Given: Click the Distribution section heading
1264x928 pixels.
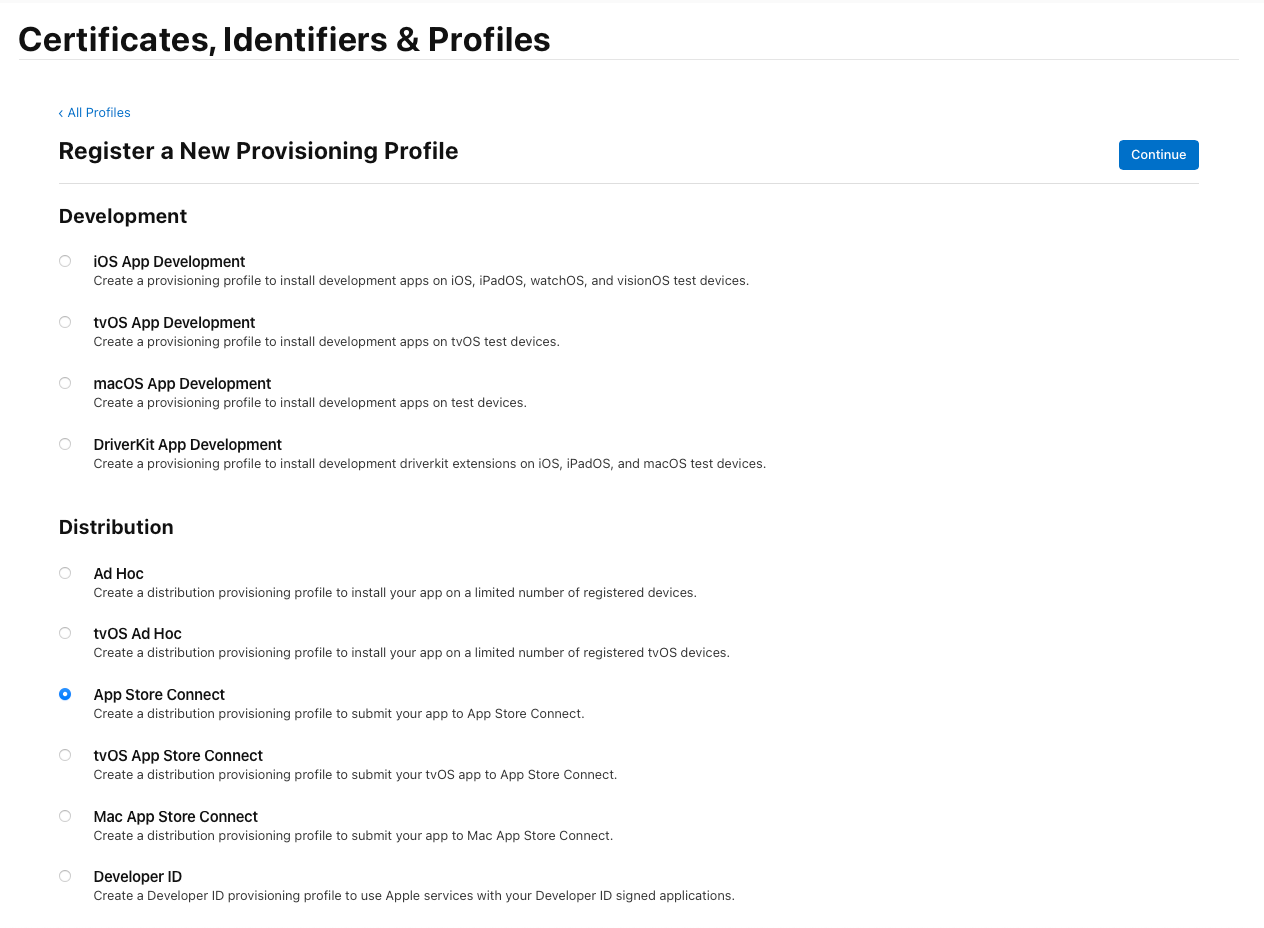Looking at the screenshot, I should 115,527.
